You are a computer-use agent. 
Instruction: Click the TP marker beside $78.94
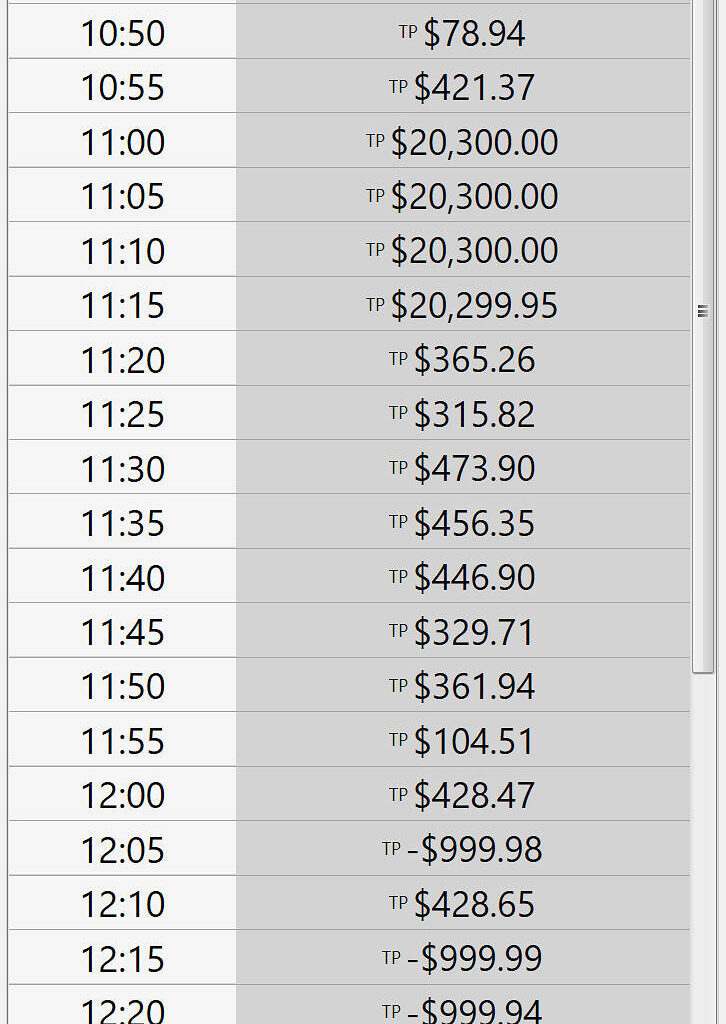(x=408, y=32)
